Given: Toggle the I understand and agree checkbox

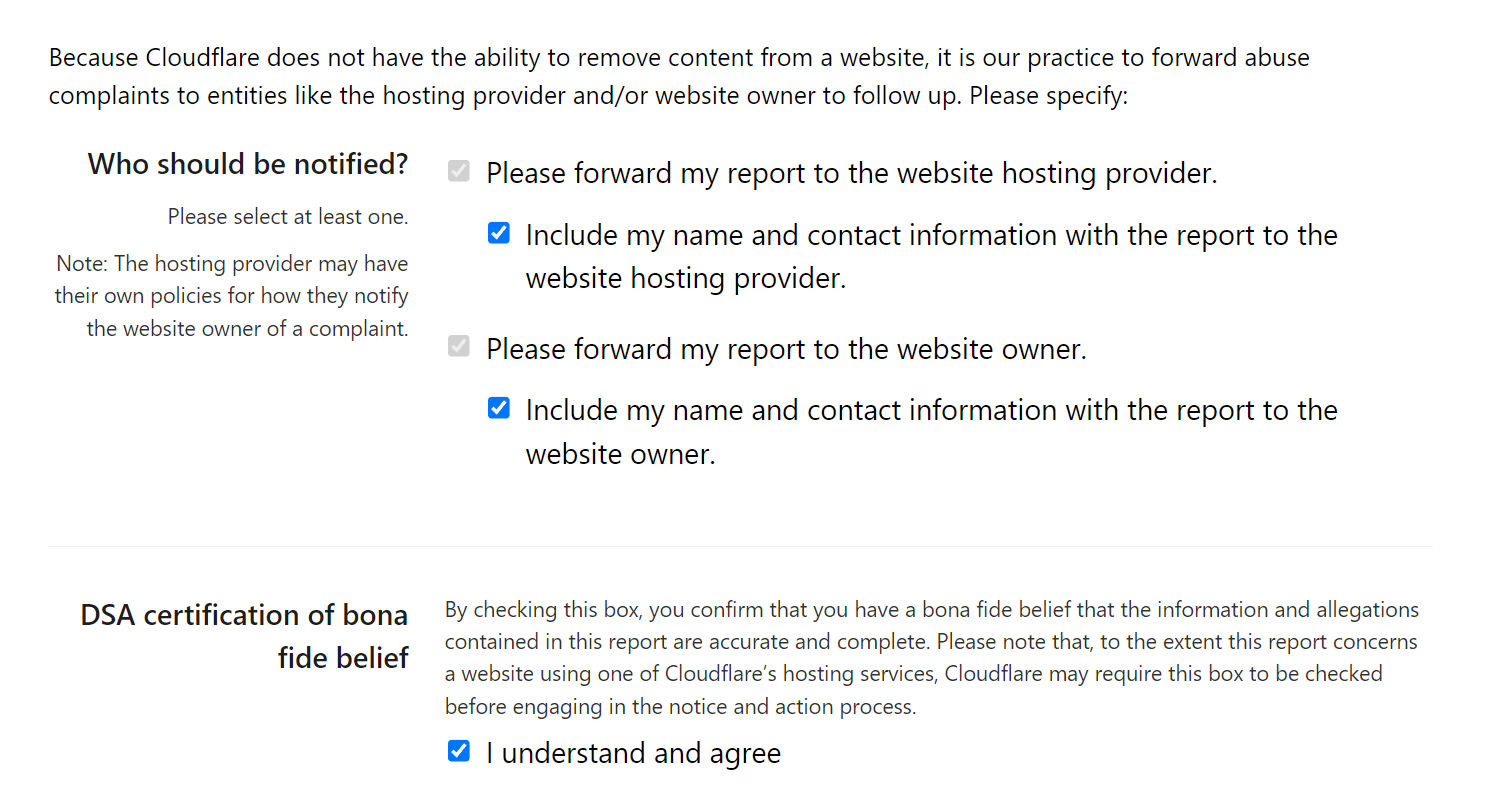Looking at the screenshot, I should pyautogui.click(x=458, y=752).
